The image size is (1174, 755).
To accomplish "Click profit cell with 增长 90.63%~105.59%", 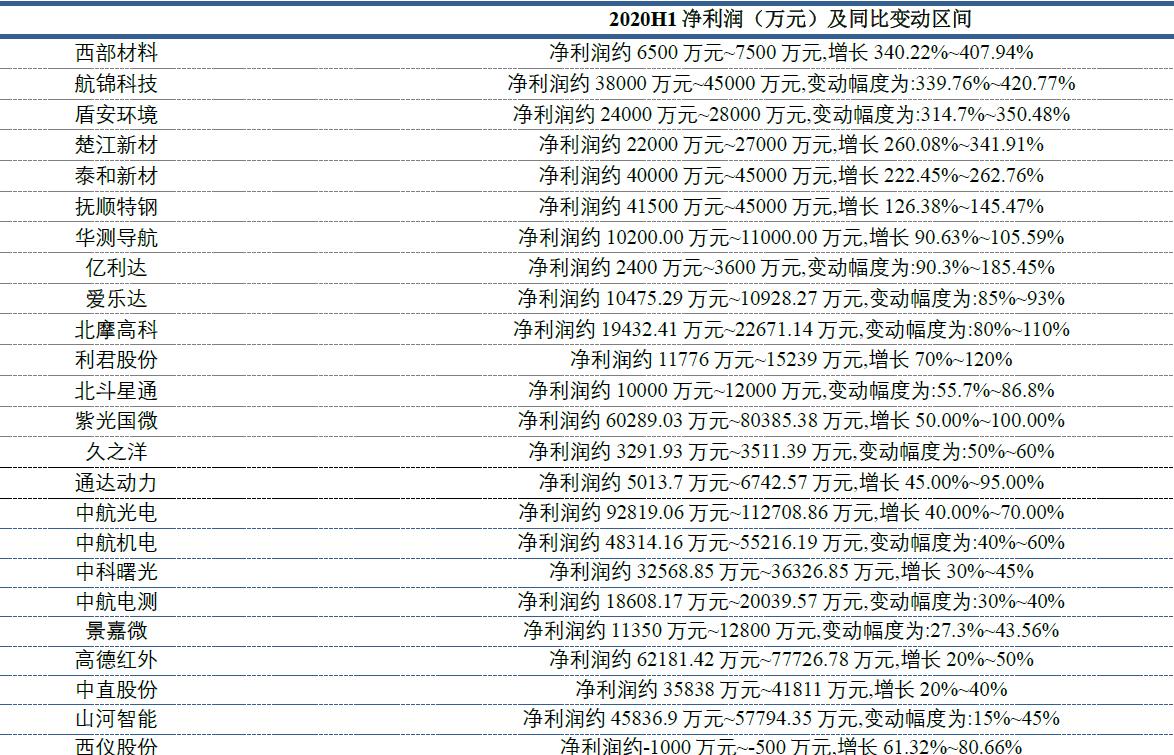I will click(x=791, y=237).
